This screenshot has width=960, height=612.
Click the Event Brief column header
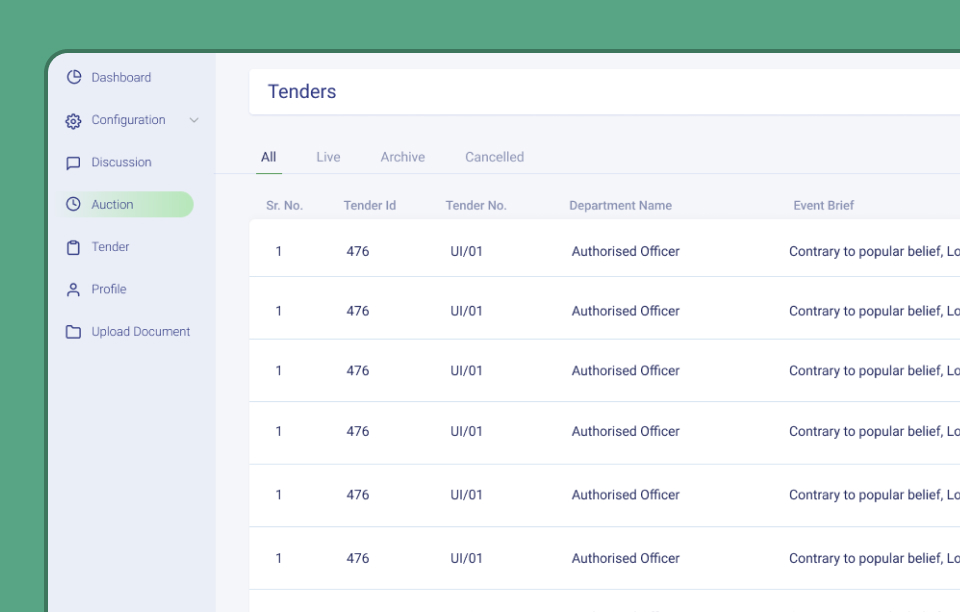[823, 206]
